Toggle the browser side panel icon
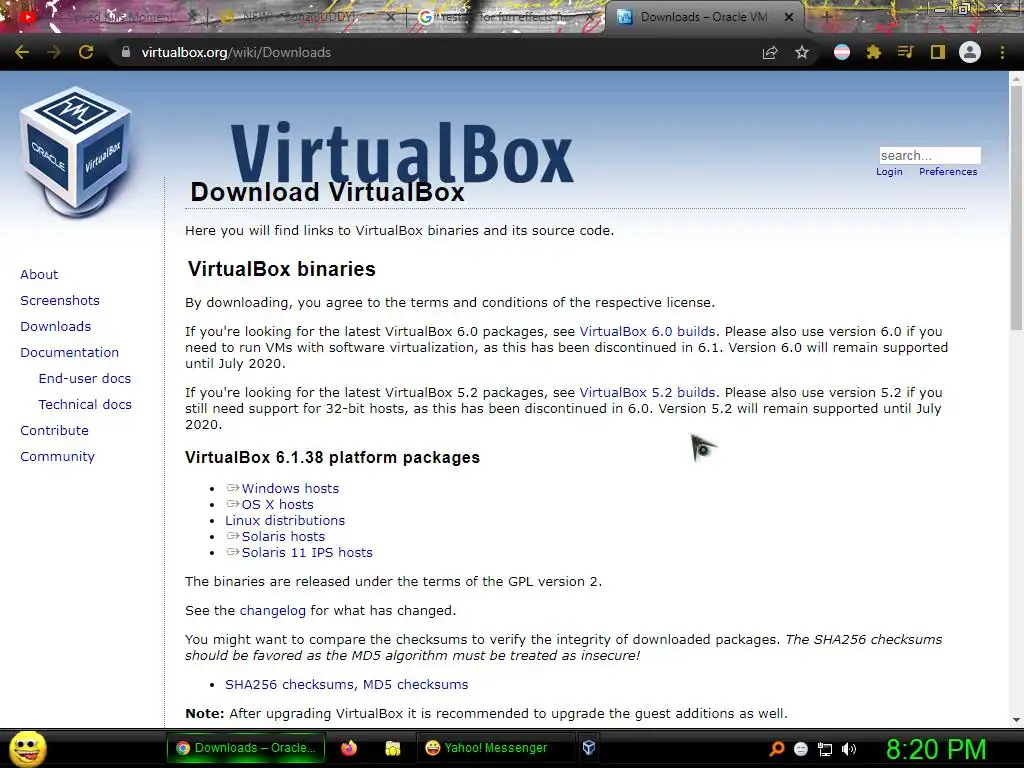The width and height of the screenshot is (1024, 768). click(938, 52)
